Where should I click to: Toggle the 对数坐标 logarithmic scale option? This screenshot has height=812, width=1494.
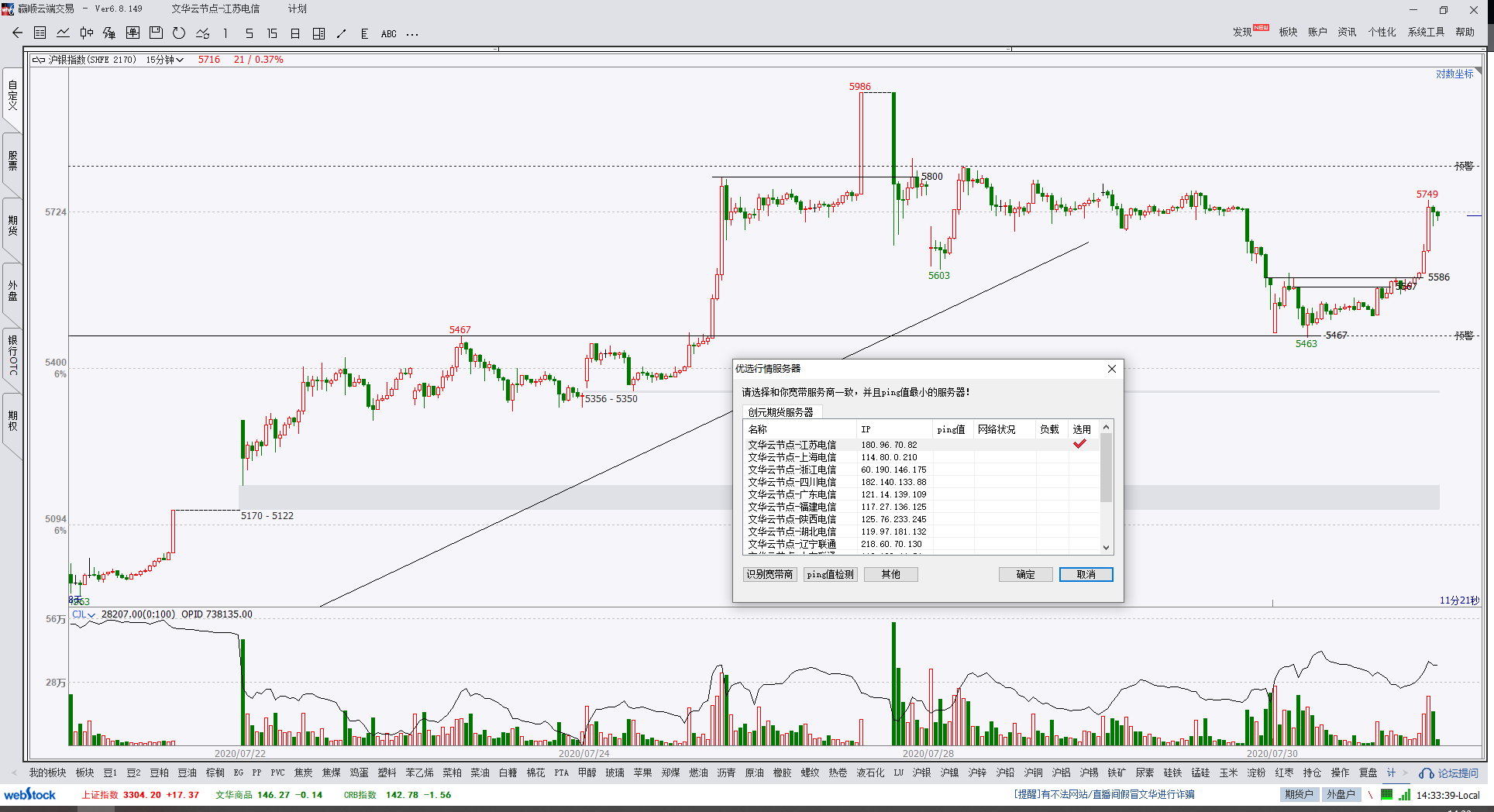pos(1454,74)
